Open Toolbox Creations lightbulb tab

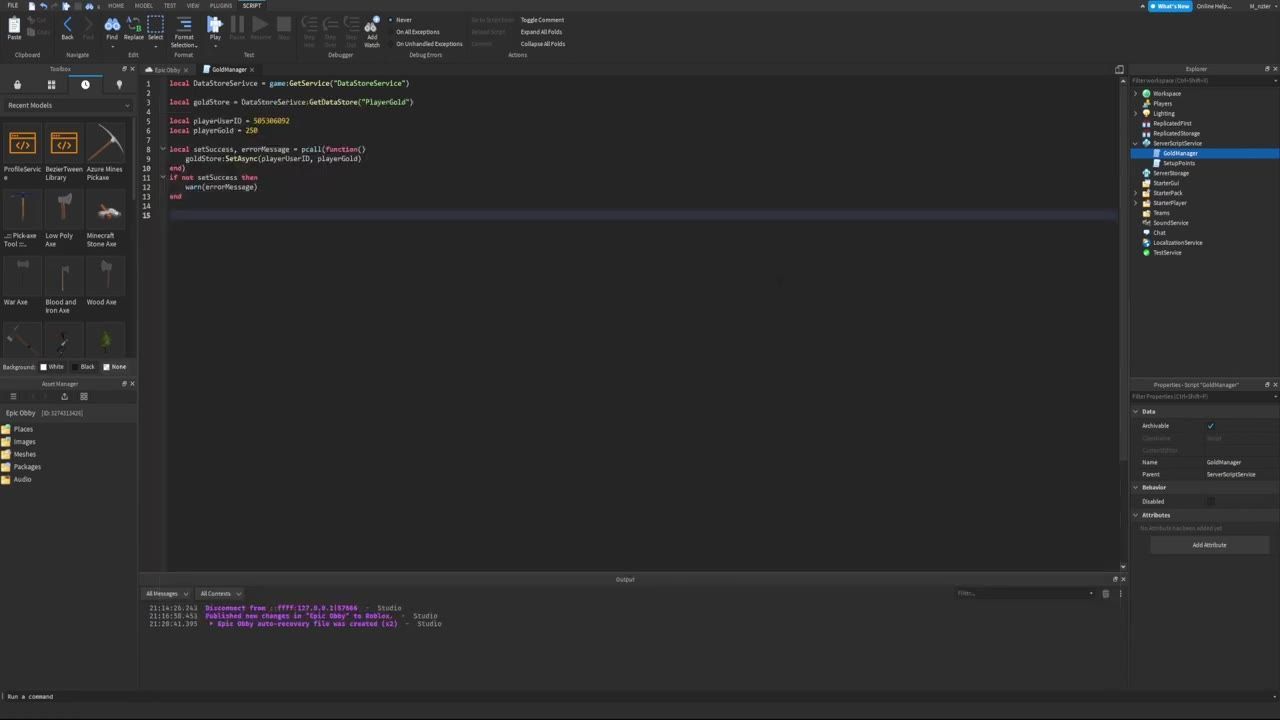pos(119,85)
